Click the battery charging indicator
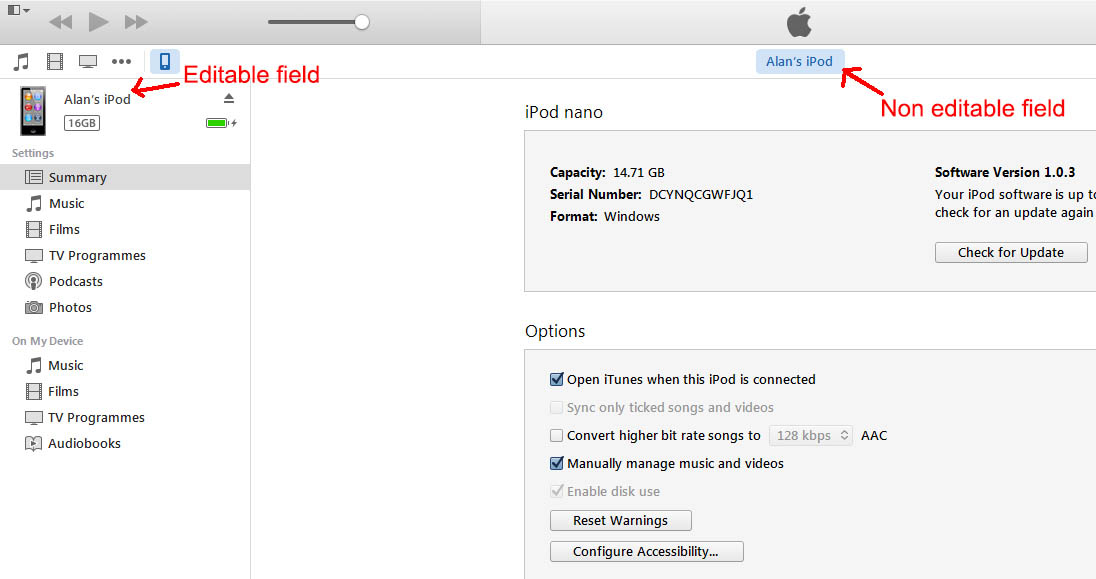This screenshot has width=1096, height=579. [x=221, y=123]
